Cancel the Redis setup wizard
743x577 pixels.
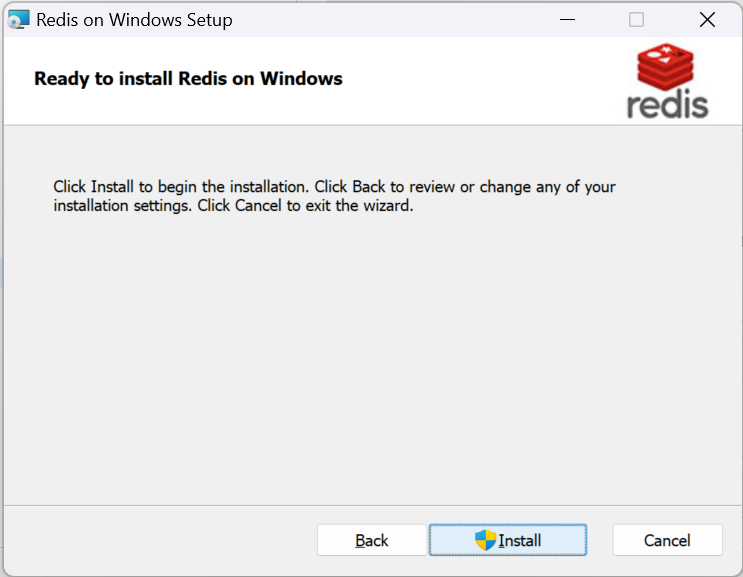[x=667, y=540]
